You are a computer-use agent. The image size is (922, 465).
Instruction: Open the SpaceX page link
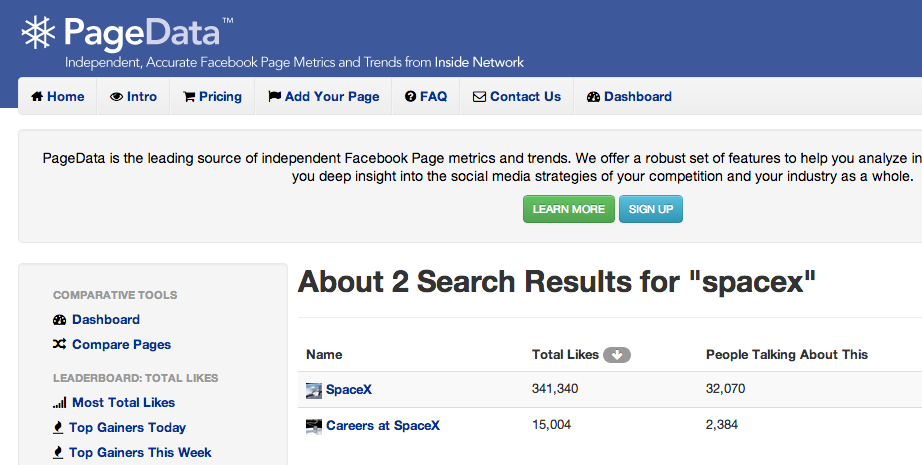click(x=349, y=389)
